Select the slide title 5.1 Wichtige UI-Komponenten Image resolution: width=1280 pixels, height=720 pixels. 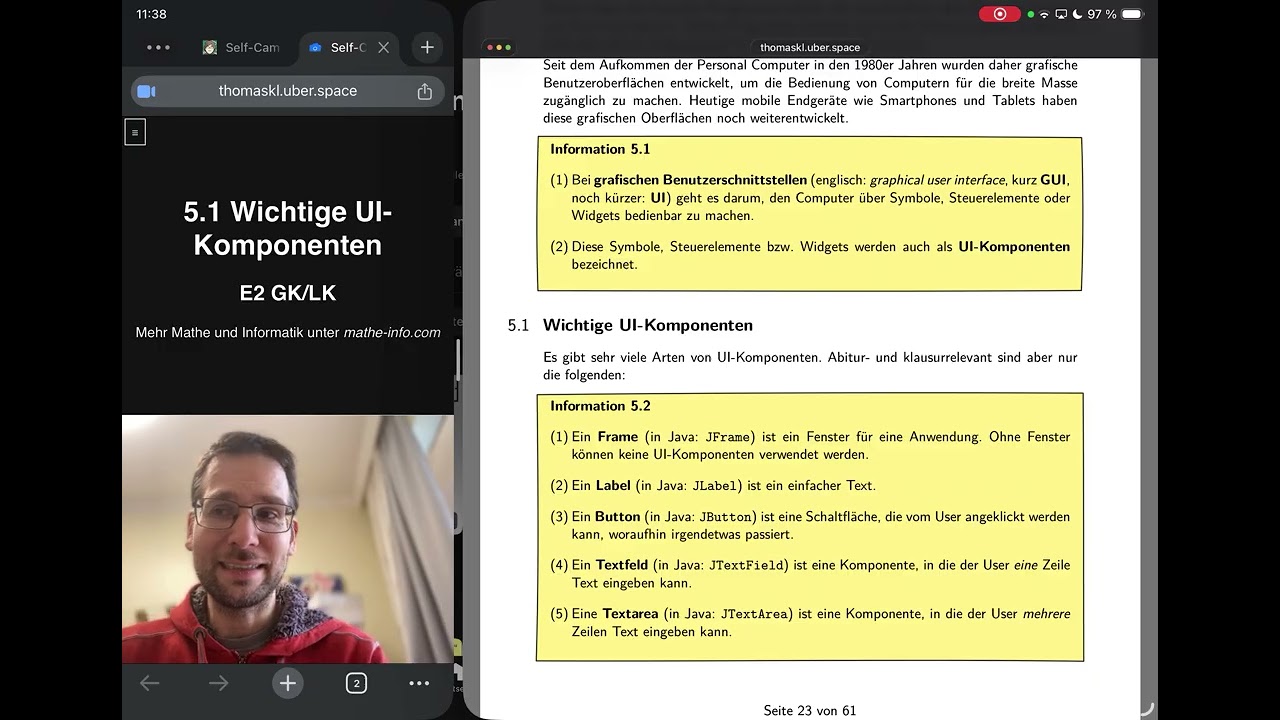[288, 228]
